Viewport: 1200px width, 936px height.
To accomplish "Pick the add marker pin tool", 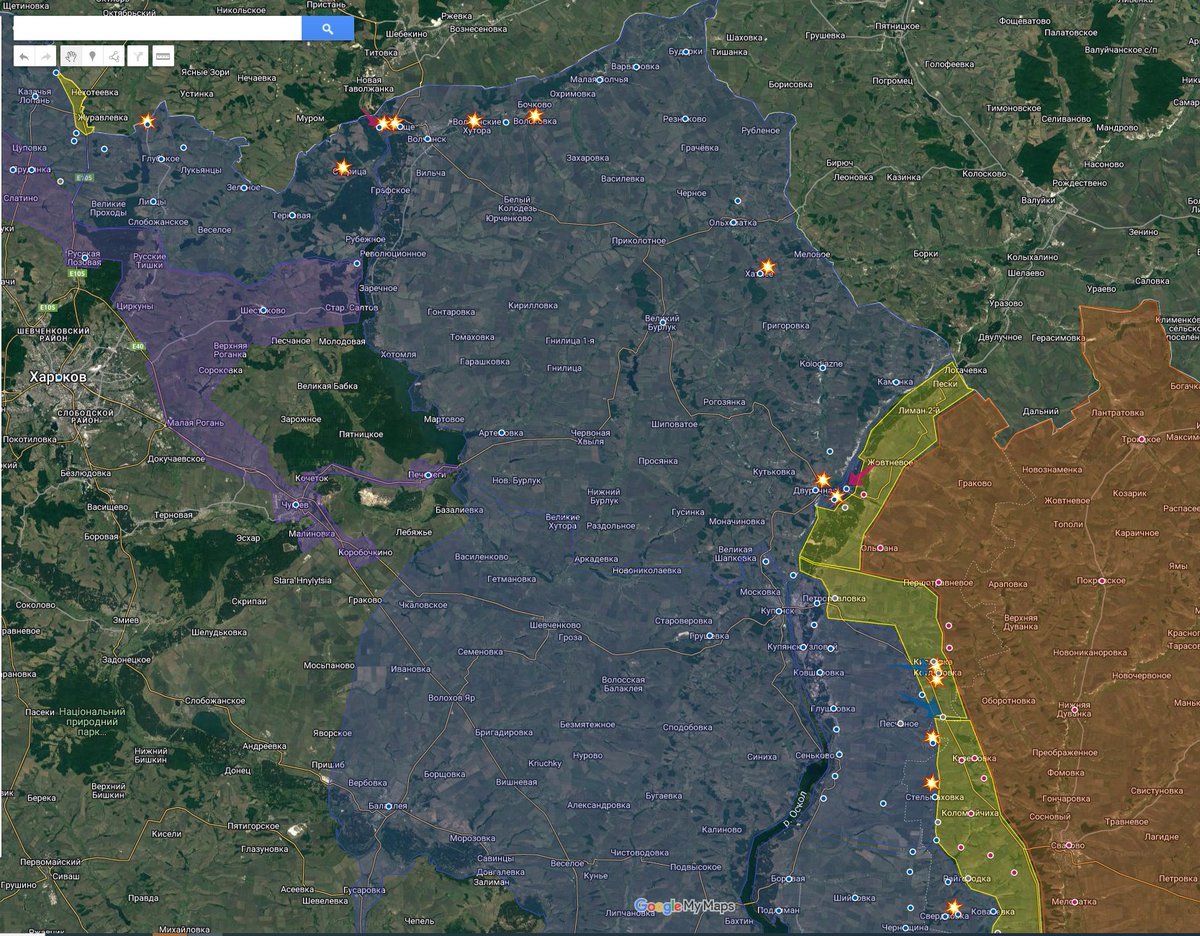I will pos(93,56).
